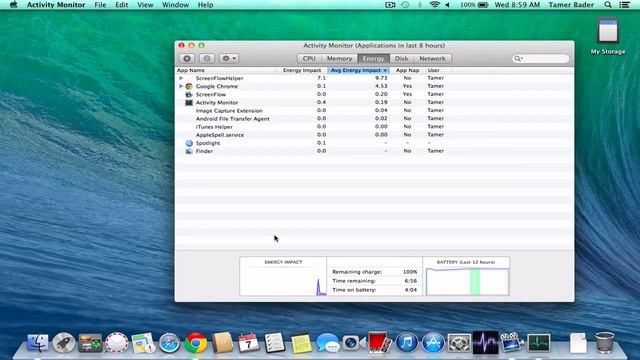The width and height of the screenshot is (640, 360).
Task: Sort by App Name column
Action: pyautogui.click(x=191, y=70)
